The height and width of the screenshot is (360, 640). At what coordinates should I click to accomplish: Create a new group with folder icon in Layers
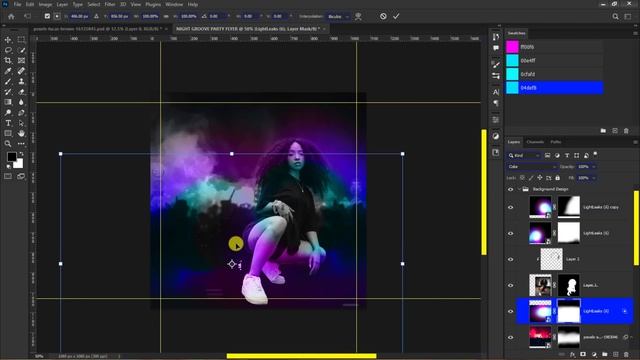point(604,355)
